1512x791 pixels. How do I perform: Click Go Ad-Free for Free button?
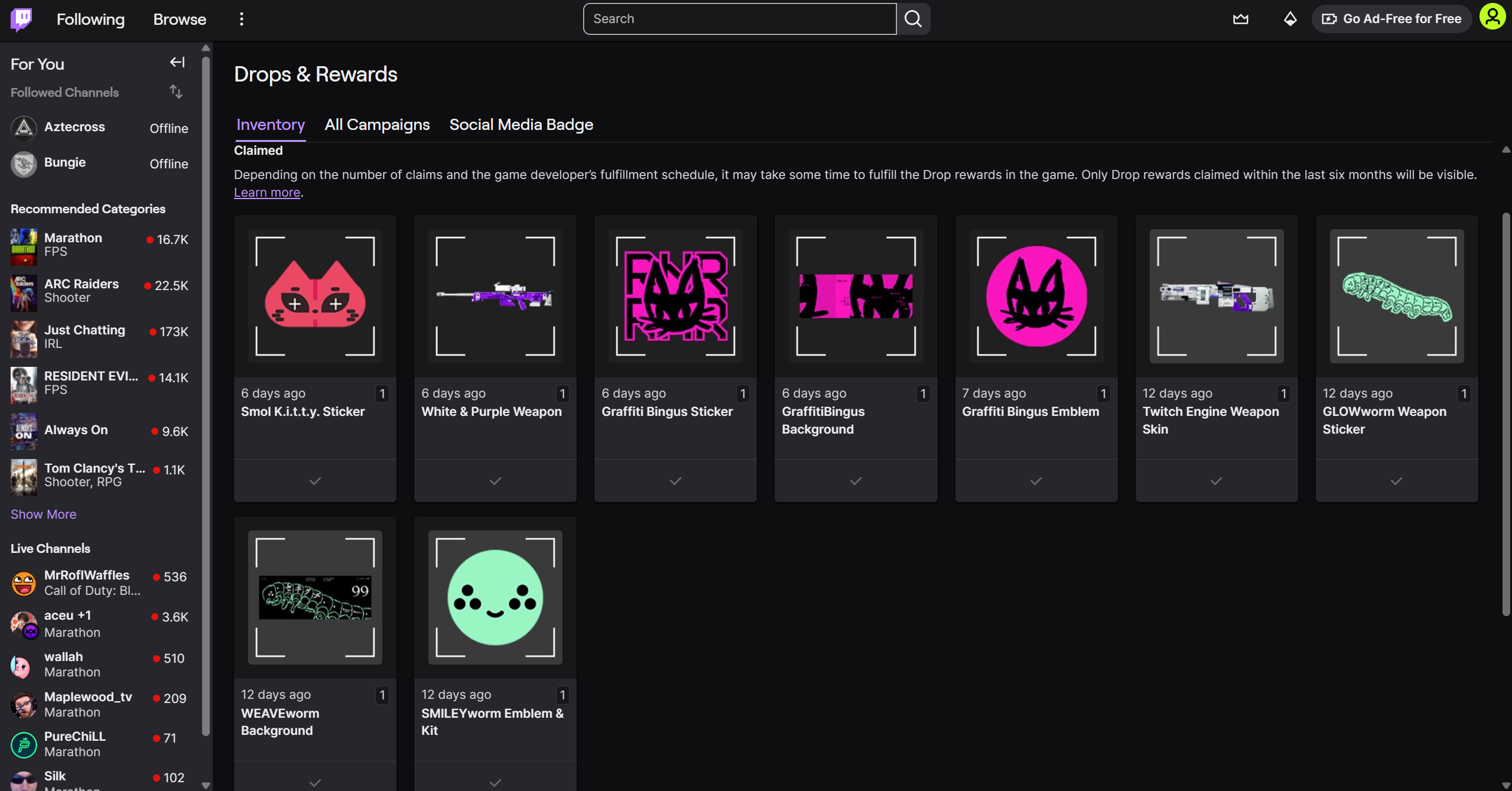tap(1392, 19)
